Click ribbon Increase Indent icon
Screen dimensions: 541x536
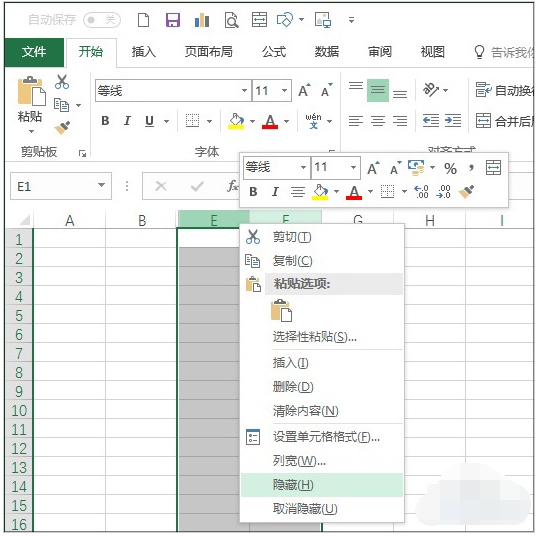pos(453,121)
